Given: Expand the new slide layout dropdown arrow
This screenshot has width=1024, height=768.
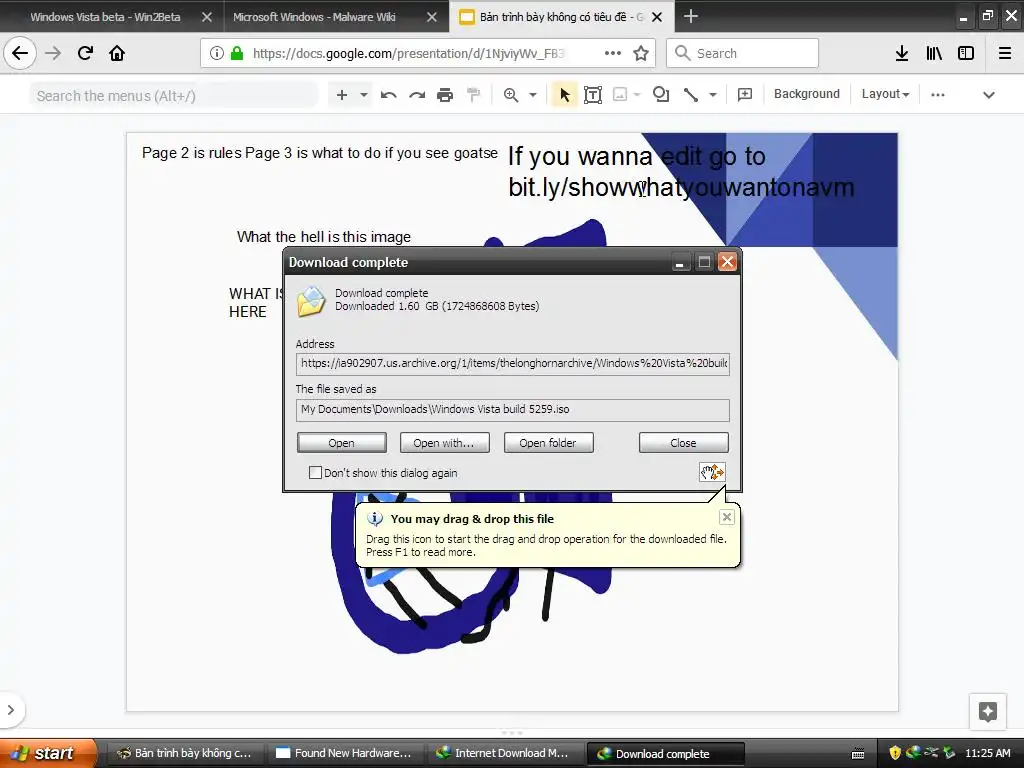Looking at the screenshot, I should click(x=364, y=95).
